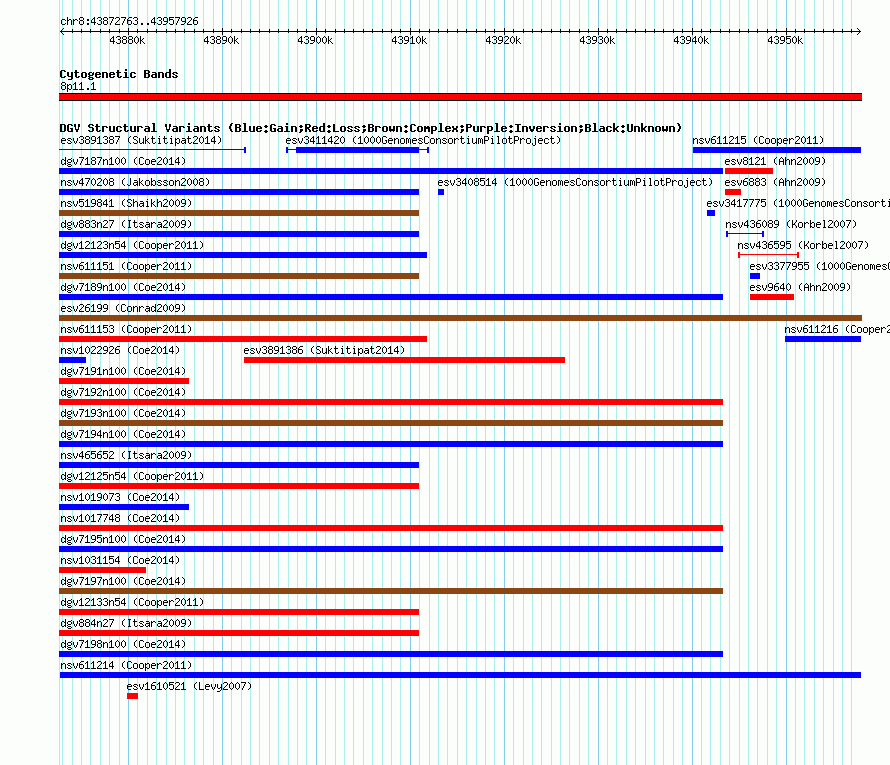Click the red 8p11.1 cytogenetic band bar

click(460, 97)
